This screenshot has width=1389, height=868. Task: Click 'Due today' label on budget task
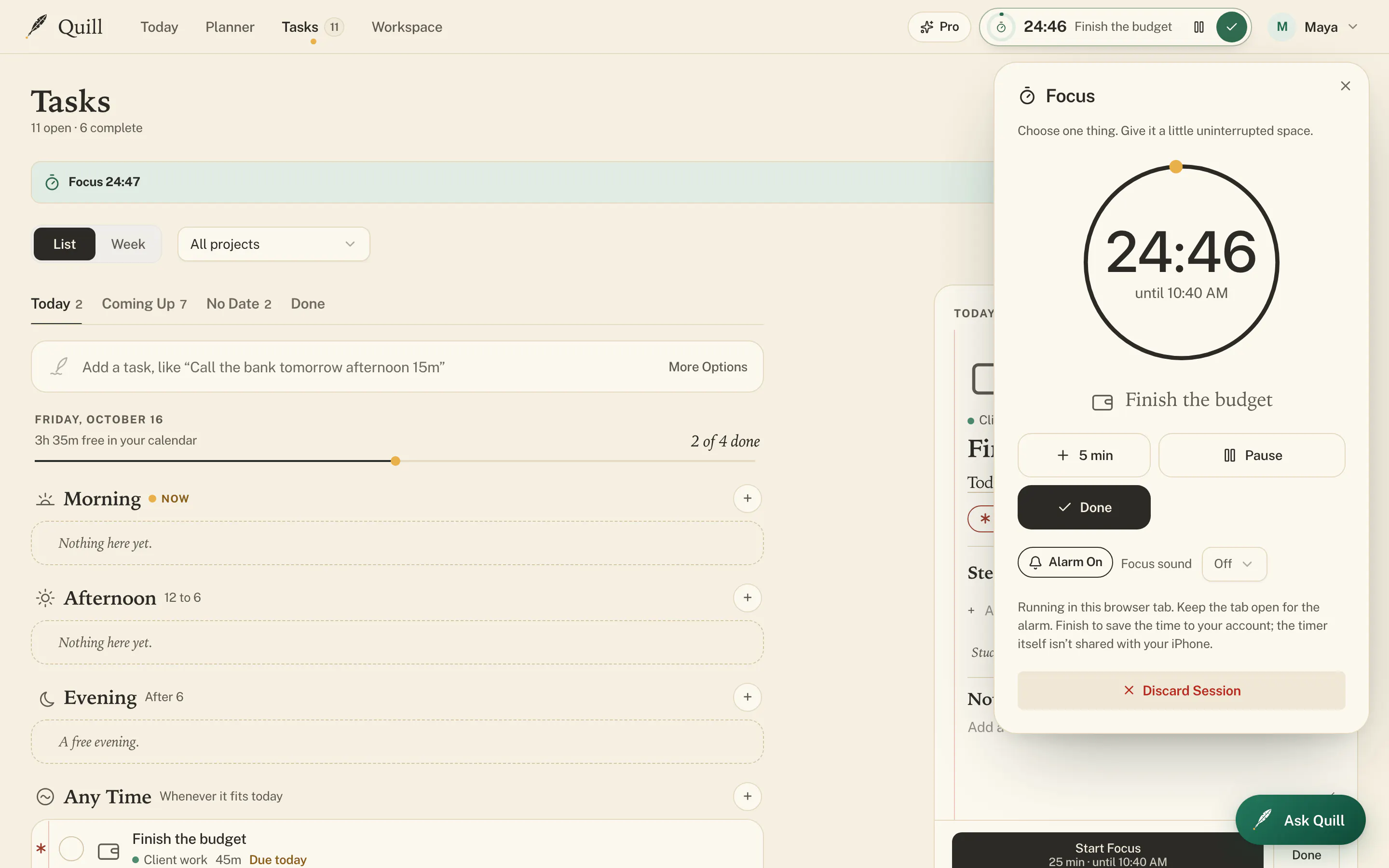point(278,859)
